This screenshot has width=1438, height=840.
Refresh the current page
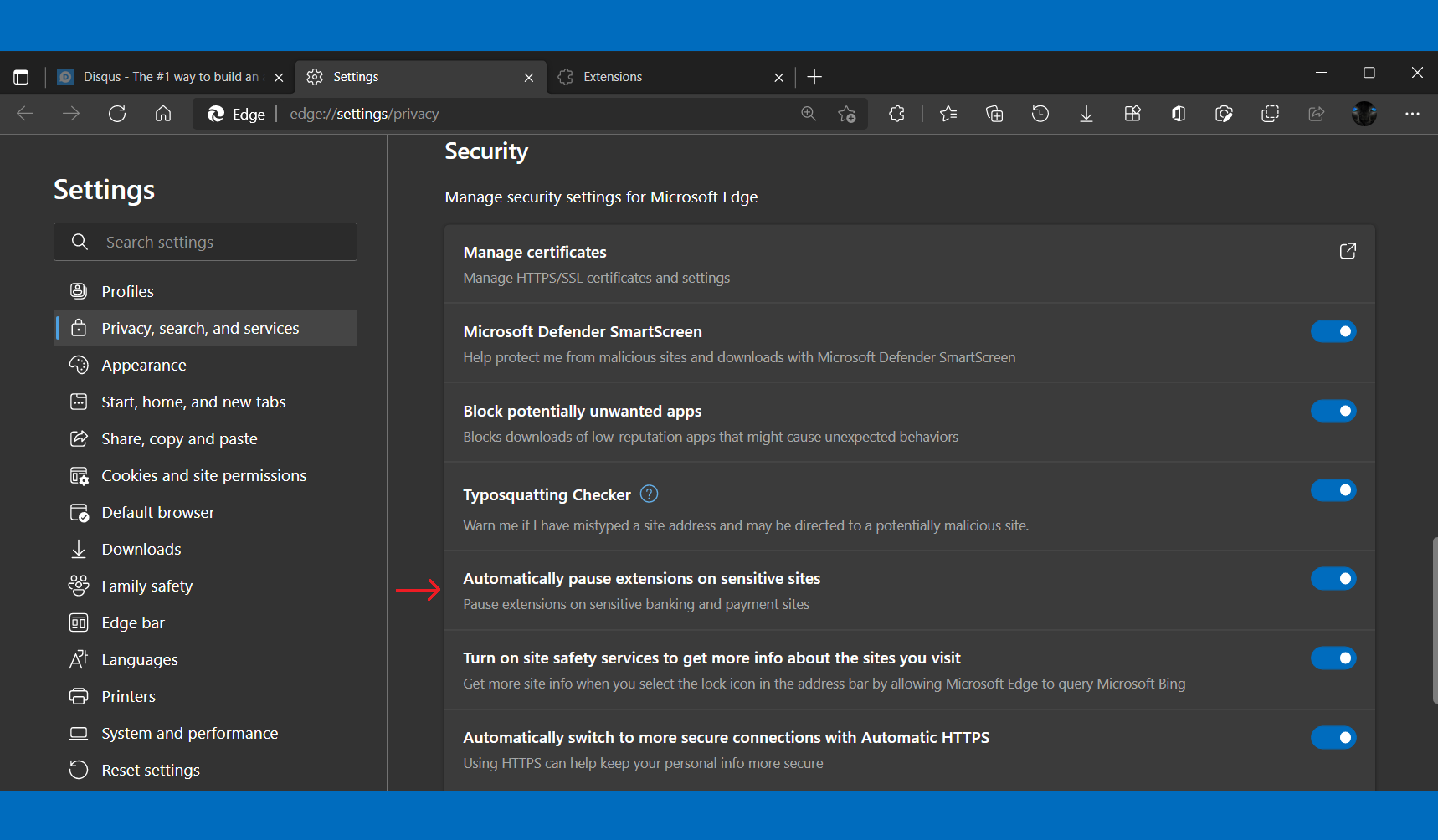coord(117,114)
